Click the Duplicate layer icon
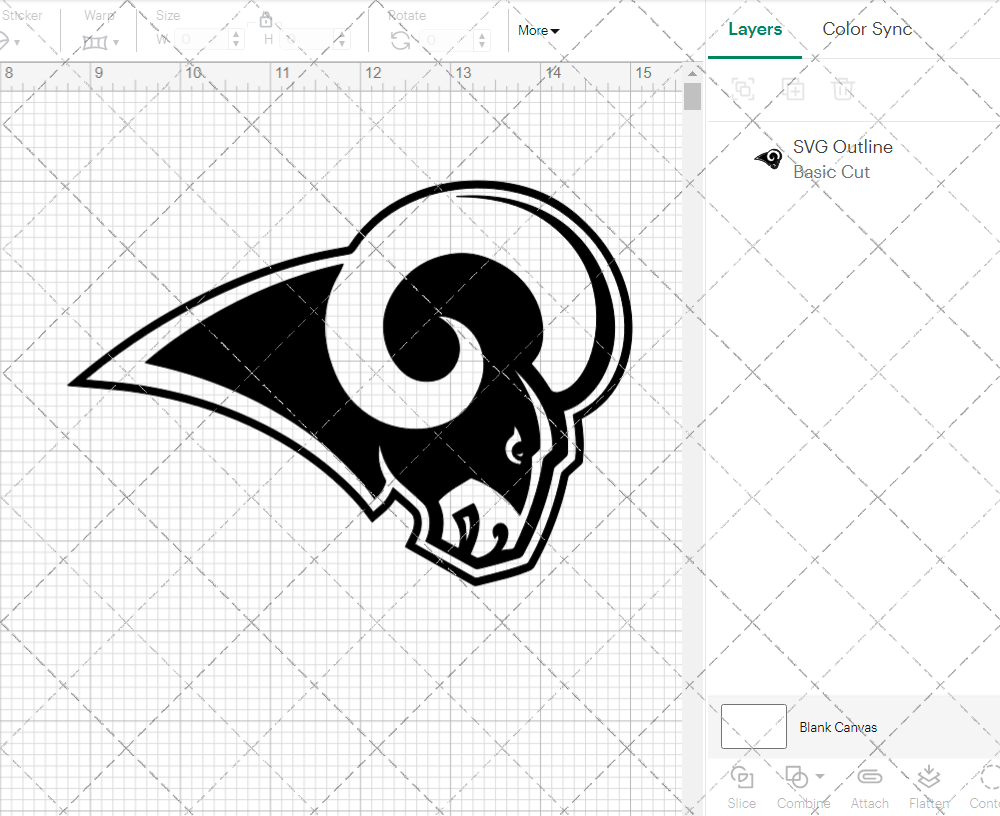 coord(794,89)
